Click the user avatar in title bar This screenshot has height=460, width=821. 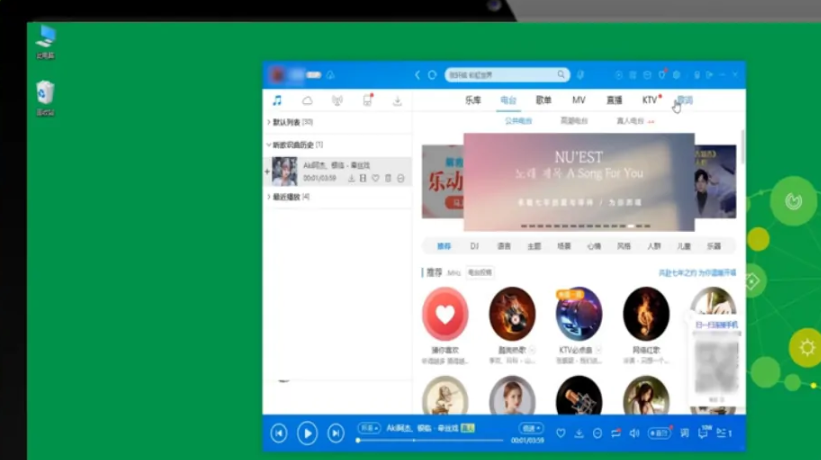pyautogui.click(x=277, y=75)
